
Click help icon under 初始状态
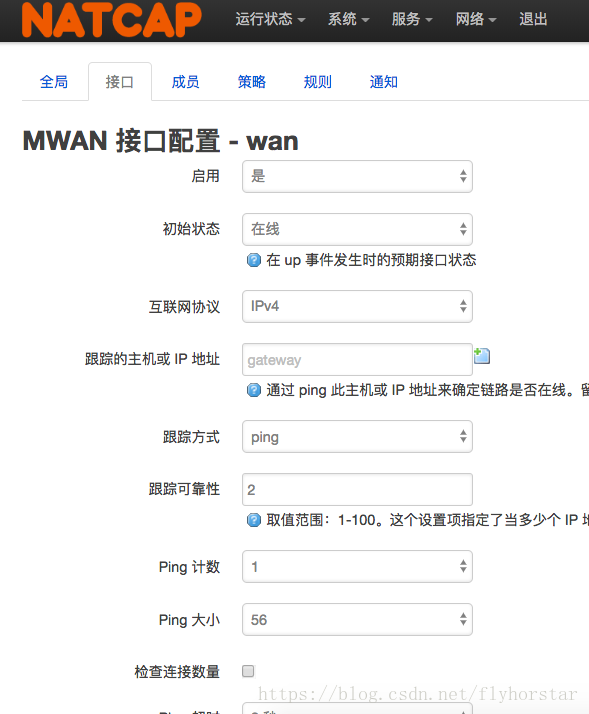click(254, 260)
